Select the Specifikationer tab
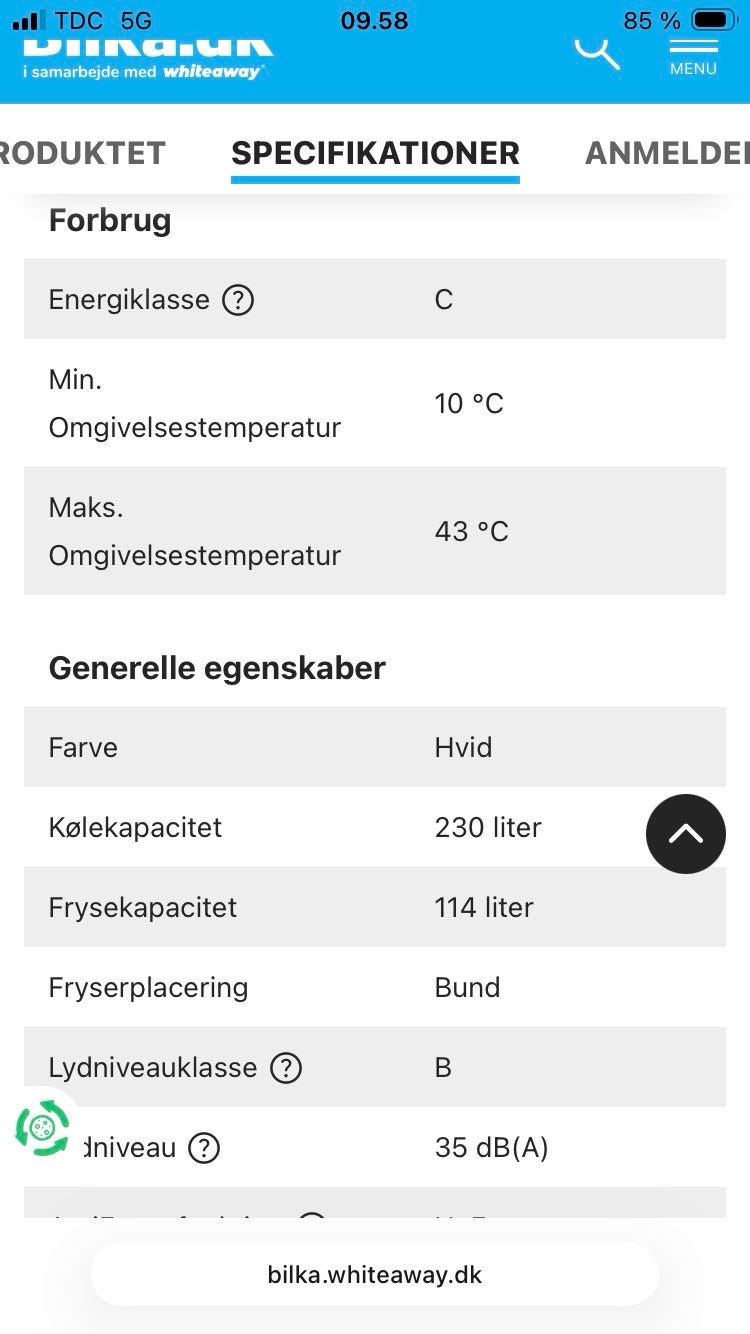The width and height of the screenshot is (750, 1334). click(x=375, y=153)
